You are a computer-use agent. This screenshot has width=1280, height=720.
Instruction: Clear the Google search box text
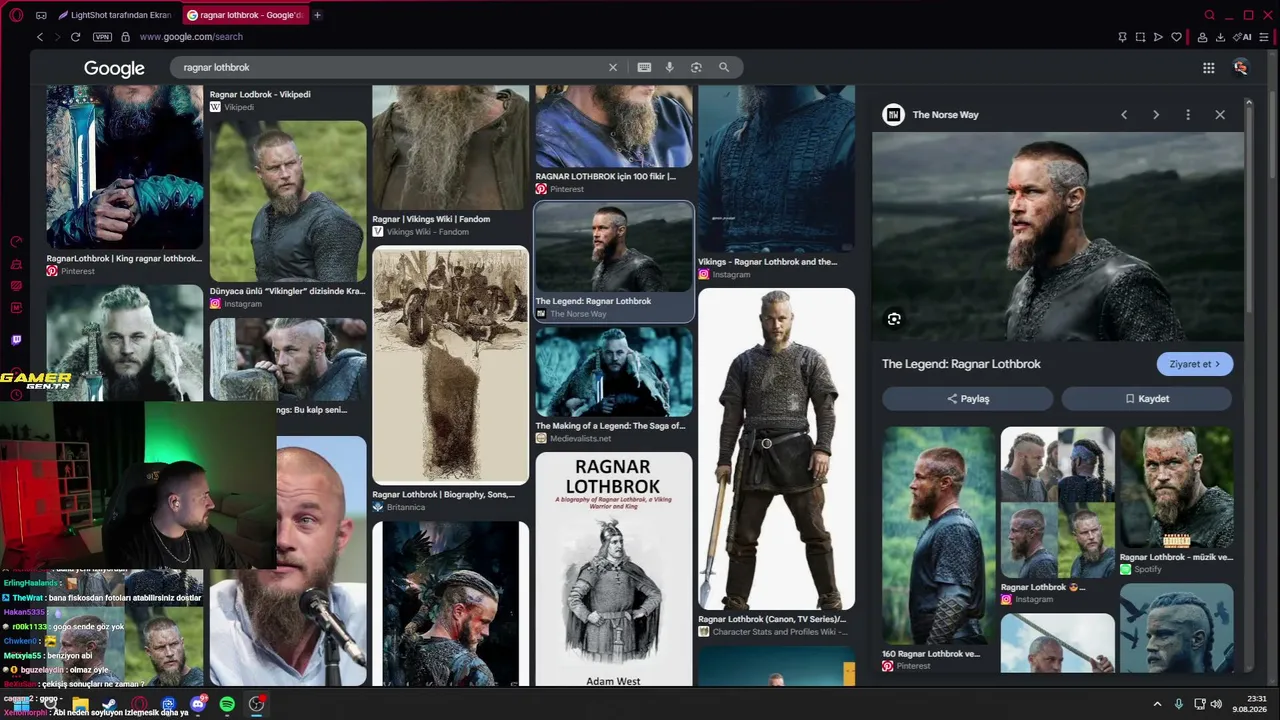(613, 67)
